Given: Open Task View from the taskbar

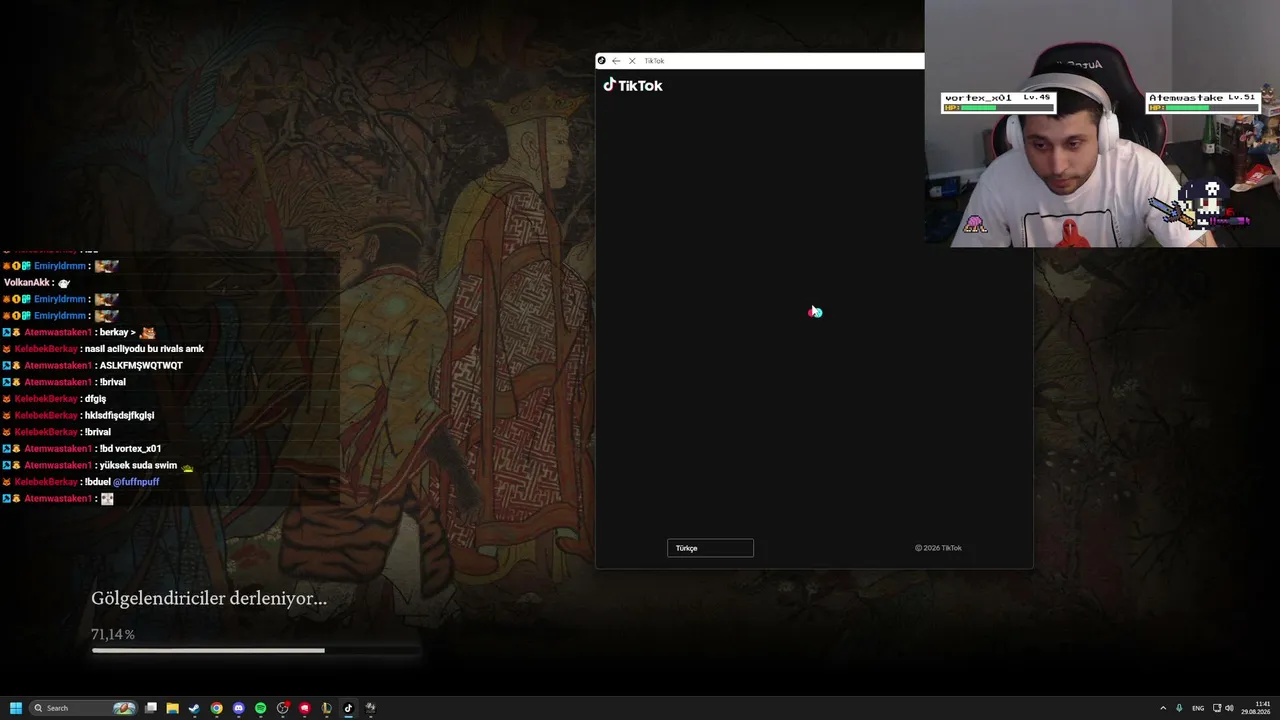Looking at the screenshot, I should pyautogui.click(x=151, y=708).
